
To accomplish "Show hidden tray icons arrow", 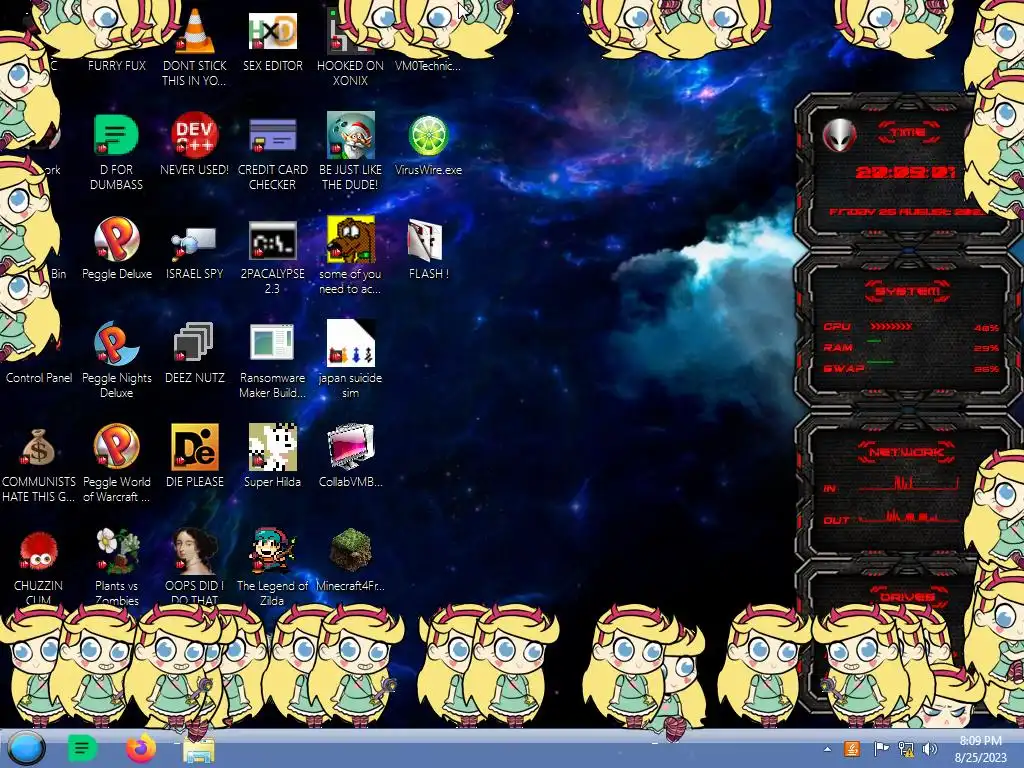I will pos(827,749).
